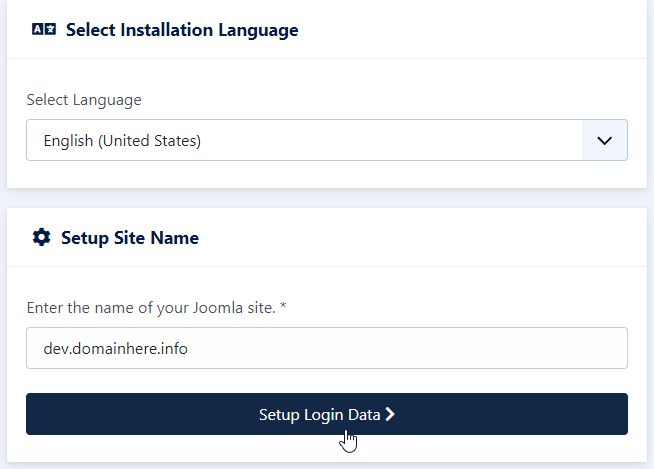
Task: Click the Setup Login Data label text
Action: coord(319,415)
